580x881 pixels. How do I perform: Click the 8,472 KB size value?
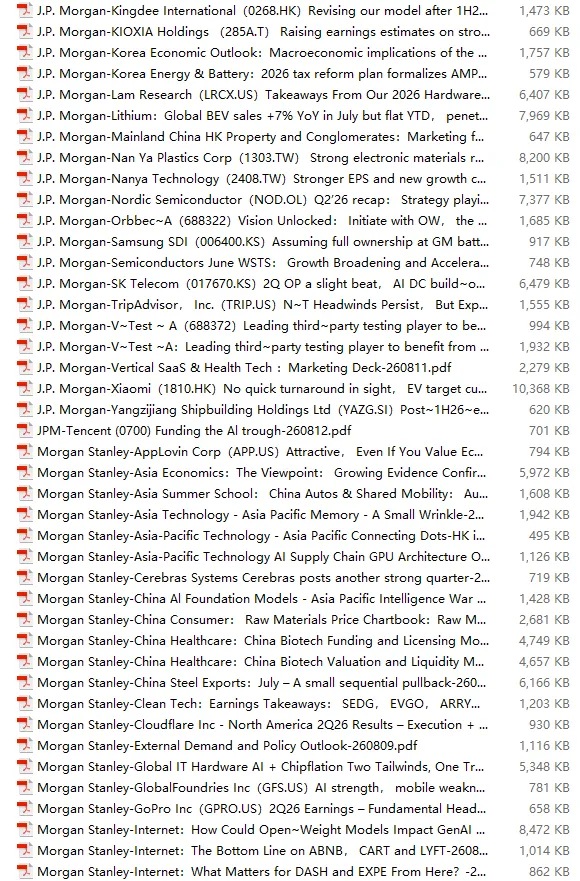(544, 830)
